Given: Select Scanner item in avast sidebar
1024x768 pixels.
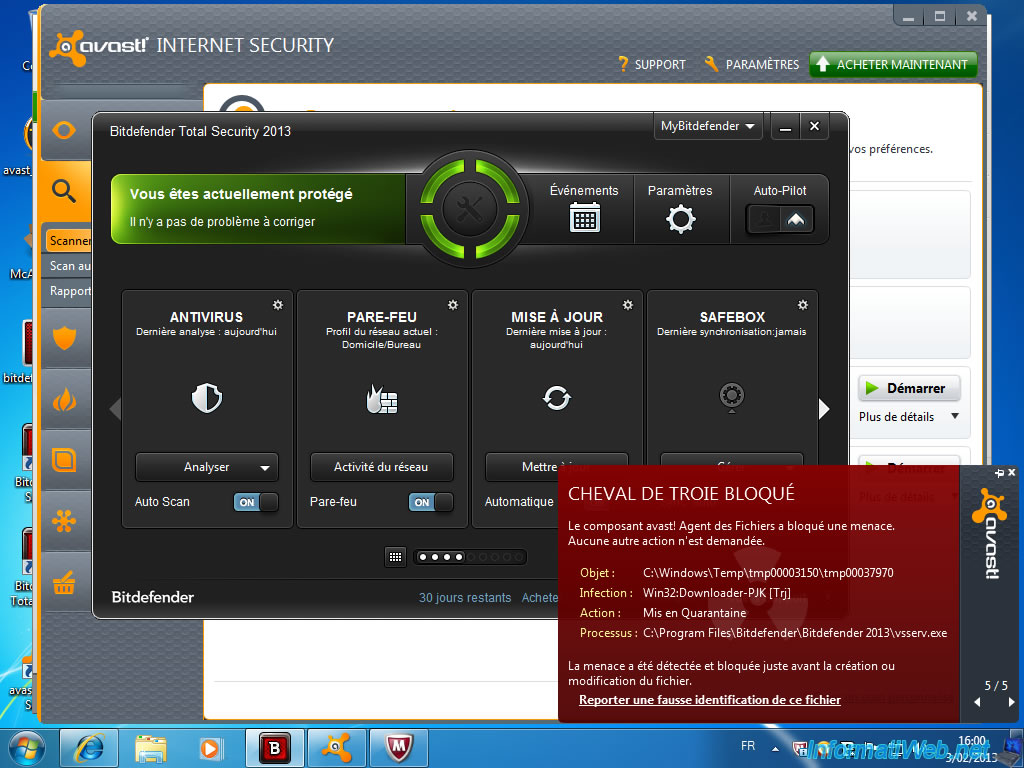Looking at the screenshot, I should (x=69, y=241).
